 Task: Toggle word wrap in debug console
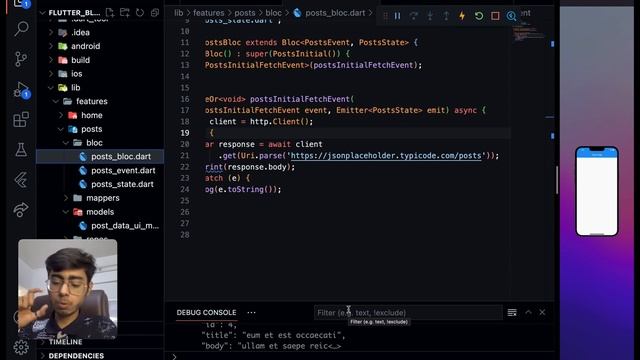click(x=512, y=313)
